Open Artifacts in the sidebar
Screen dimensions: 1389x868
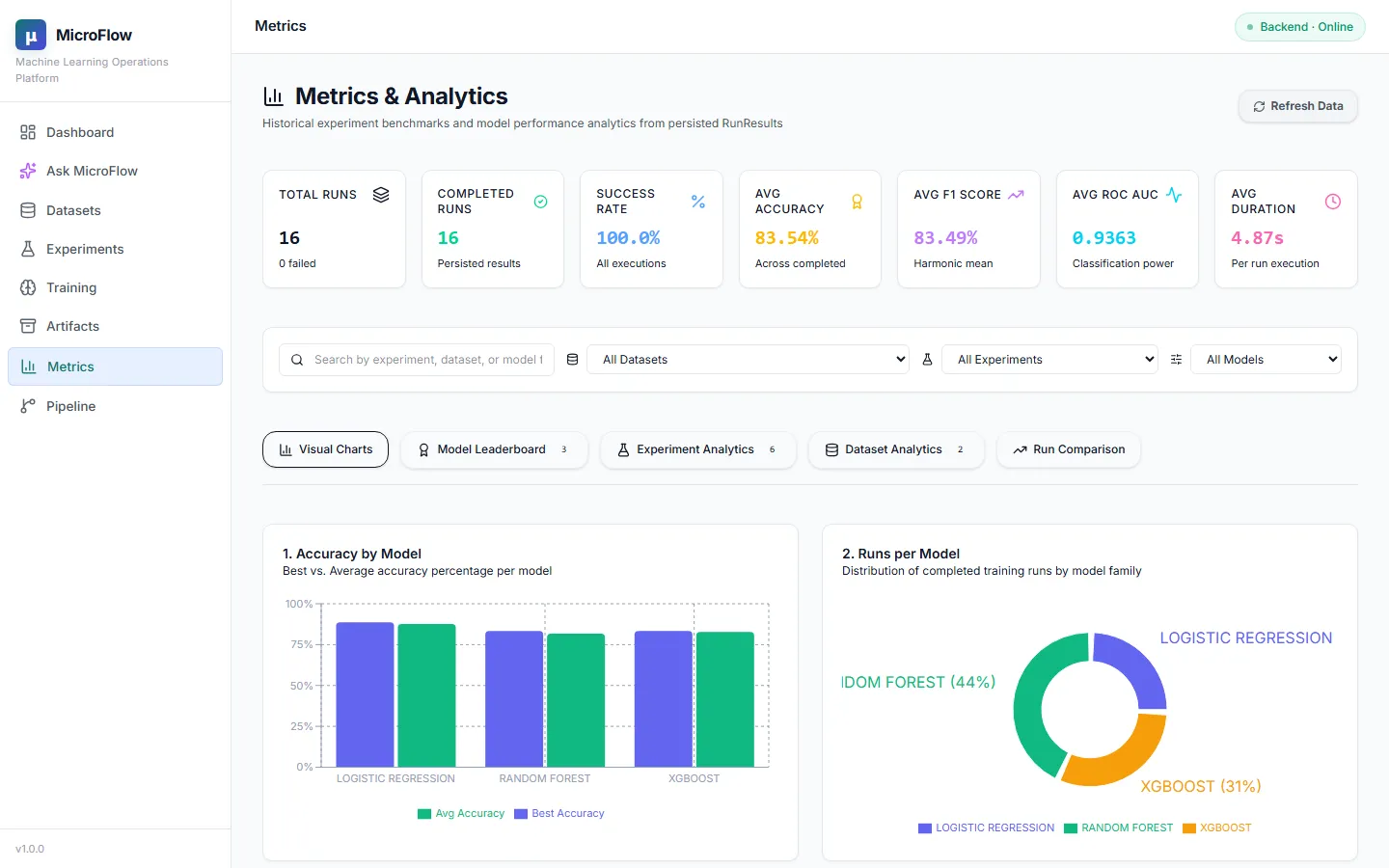115,326
